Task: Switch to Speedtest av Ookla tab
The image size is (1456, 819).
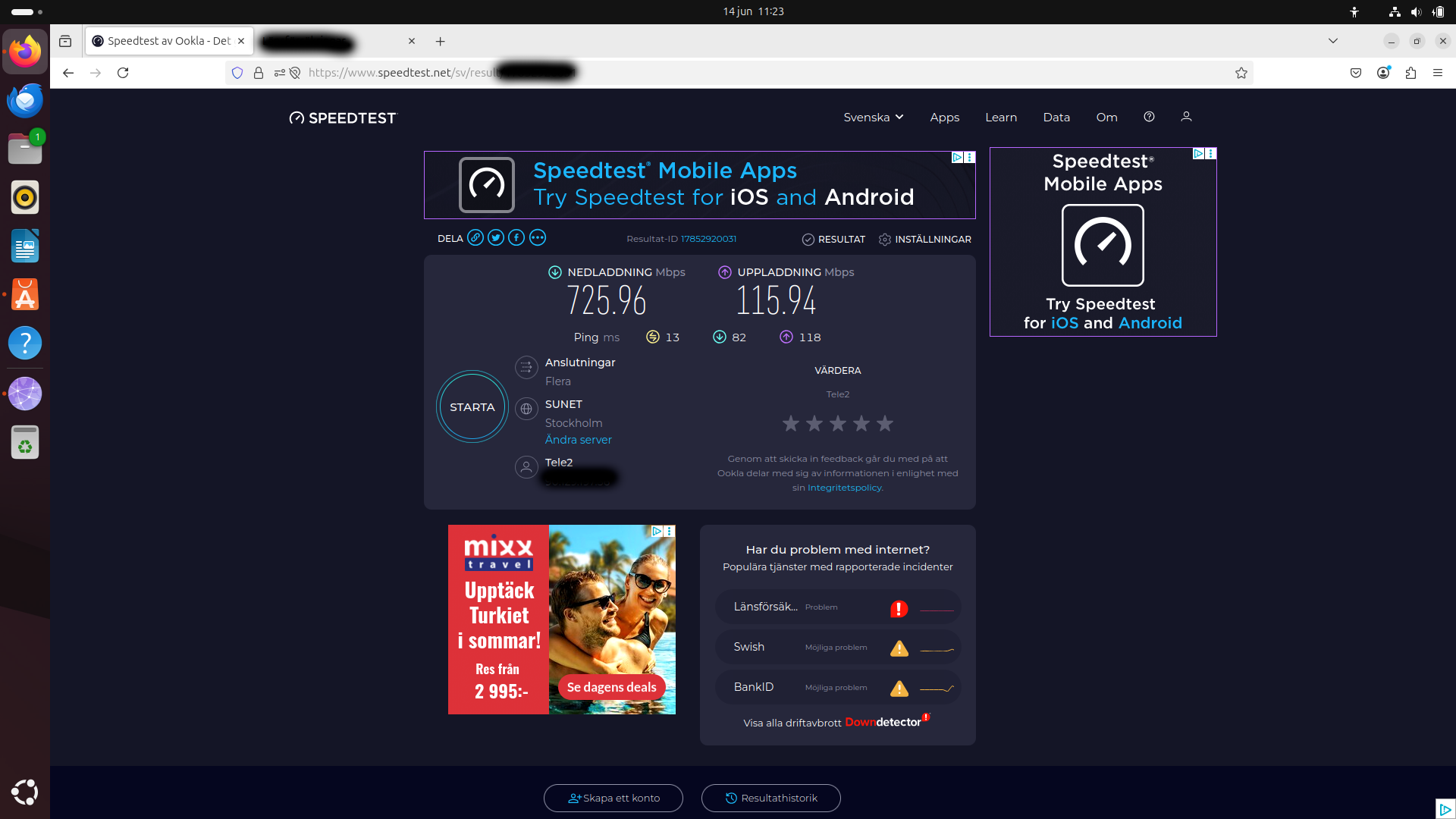Action: (x=169, y=41)
